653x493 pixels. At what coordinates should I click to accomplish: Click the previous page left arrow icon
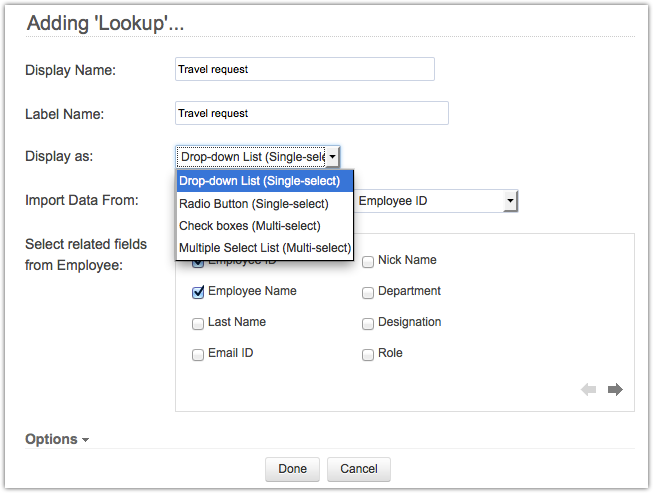click(x=589, y=389)
